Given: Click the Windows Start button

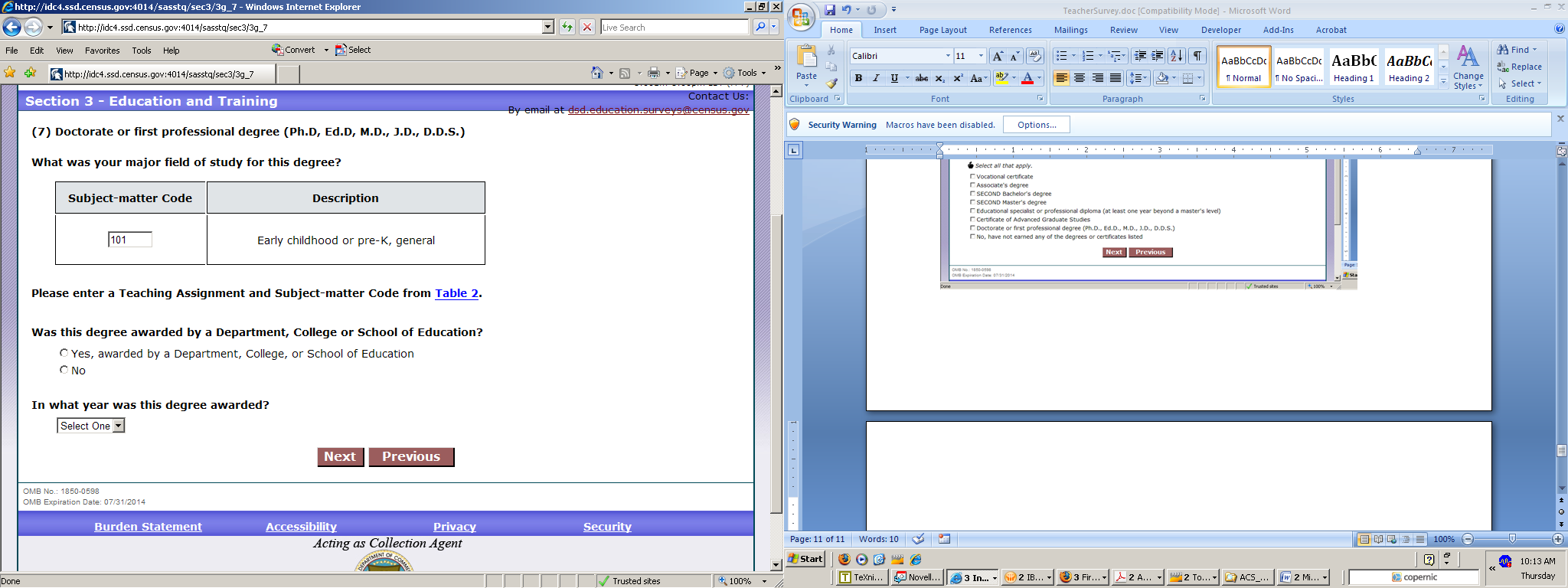Looking at the screenshot, I should tap(806, 559).
